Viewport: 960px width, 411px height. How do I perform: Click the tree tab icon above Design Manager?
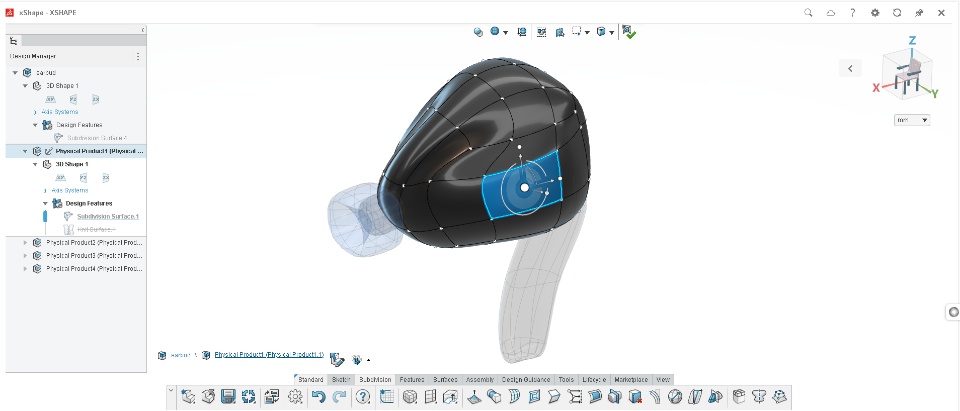click(x=13, y=41)
